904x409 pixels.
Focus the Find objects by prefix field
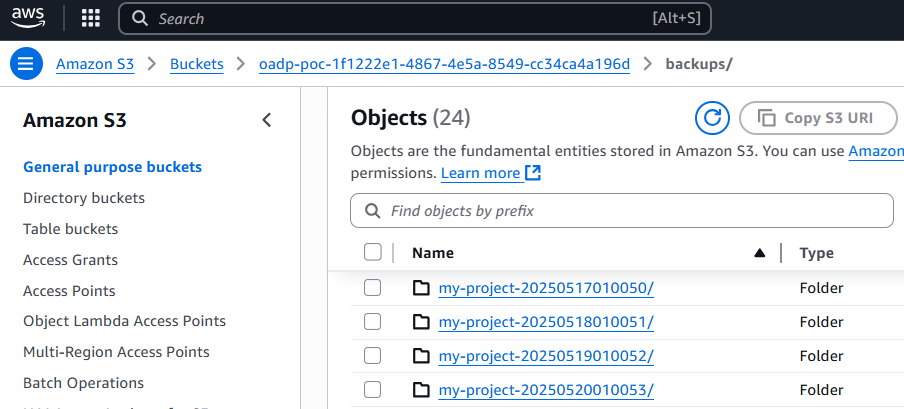click(622, 211)
